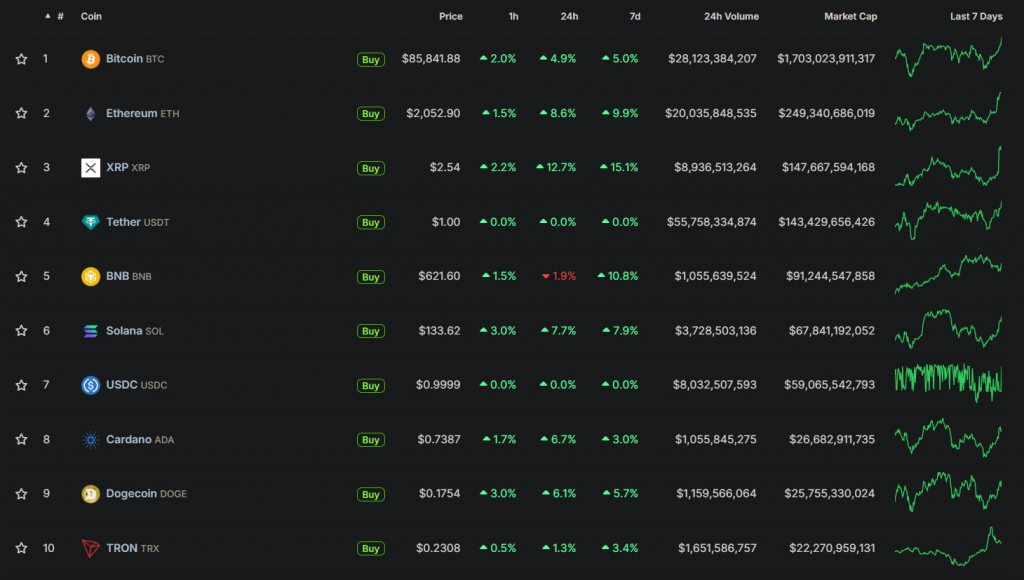Open TRON's 7-day sparkline chart
Viewport: 1024px width, 580px height.
(948, 547)
